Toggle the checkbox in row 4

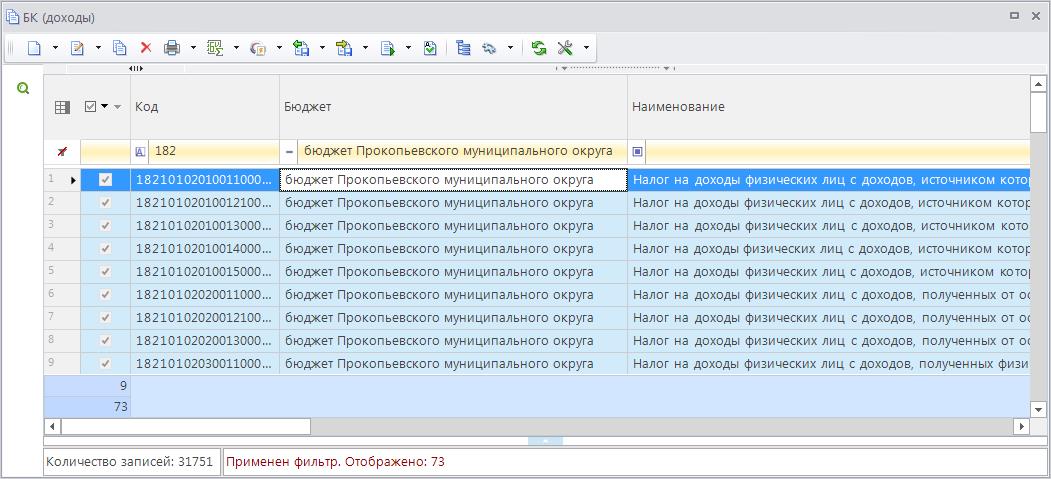pyautogui.click(x=105, y=249)
